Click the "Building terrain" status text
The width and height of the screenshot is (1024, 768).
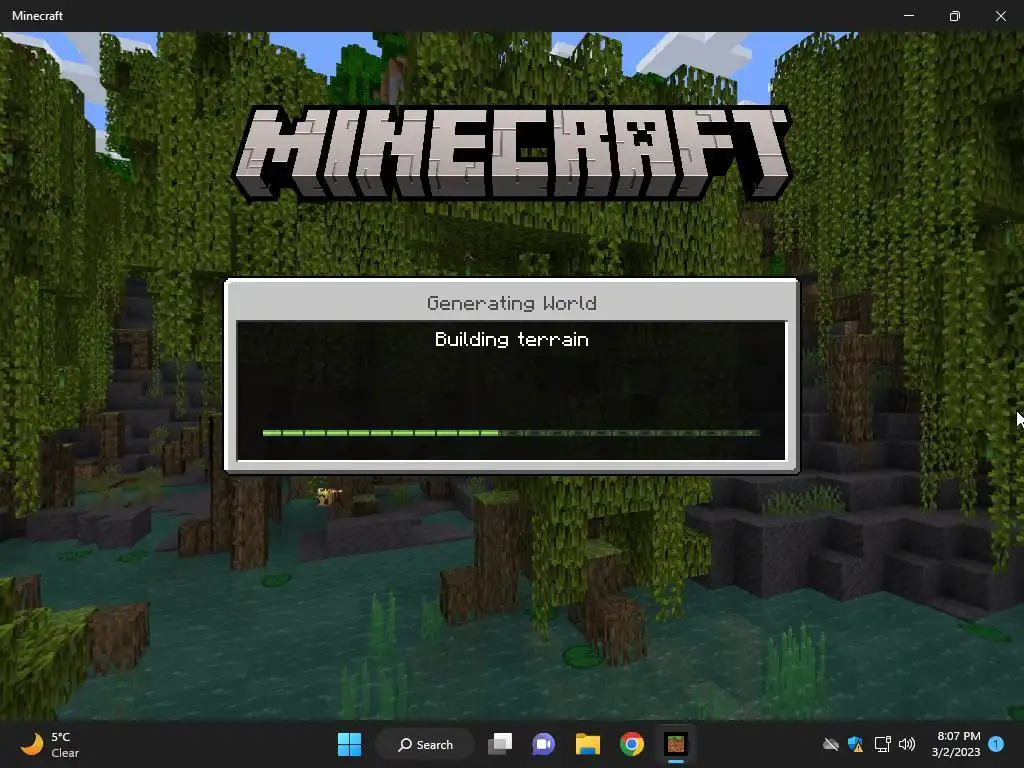[511, 340]
